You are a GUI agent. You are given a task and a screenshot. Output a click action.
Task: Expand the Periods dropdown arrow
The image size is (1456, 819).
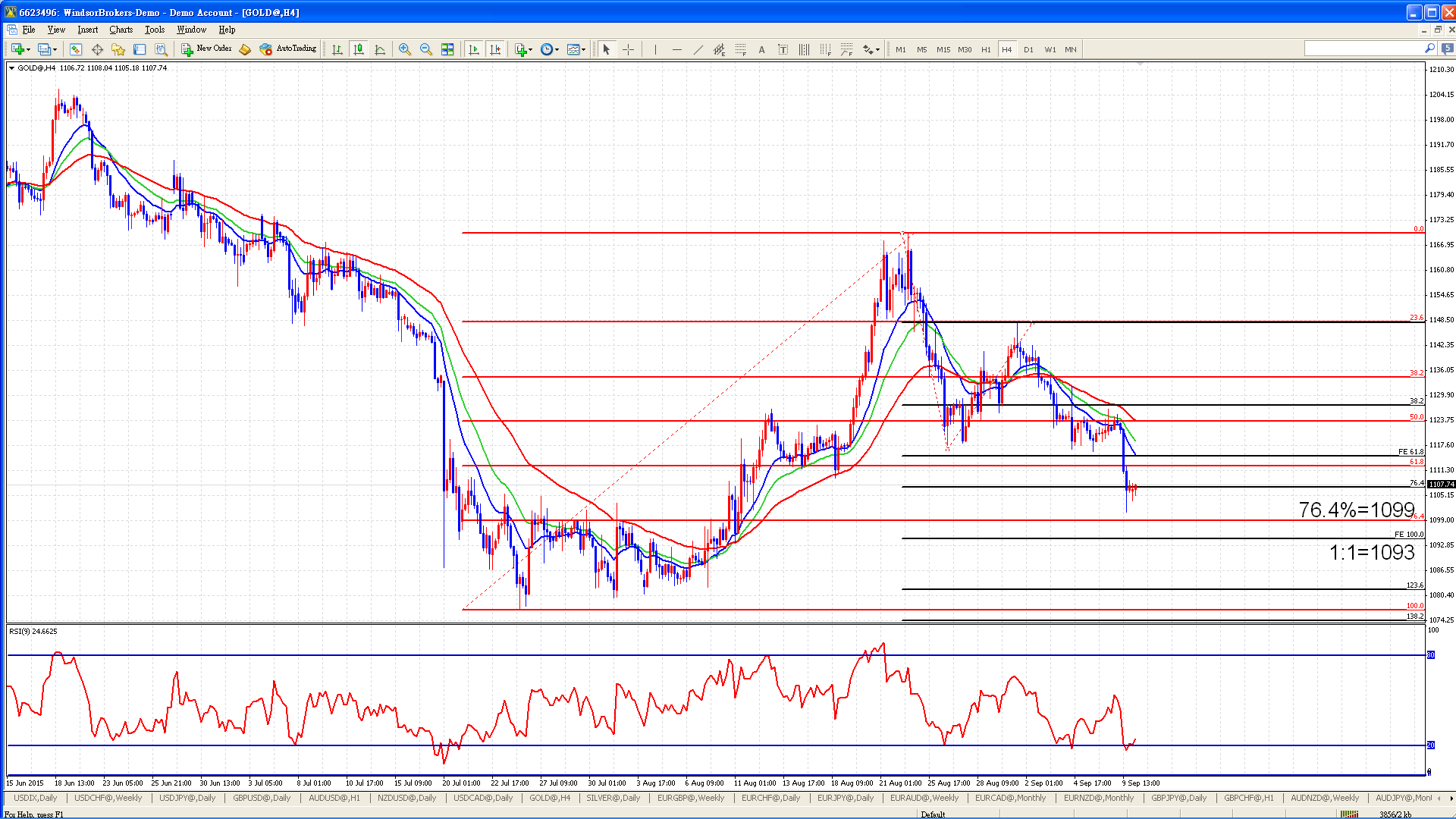557,50
